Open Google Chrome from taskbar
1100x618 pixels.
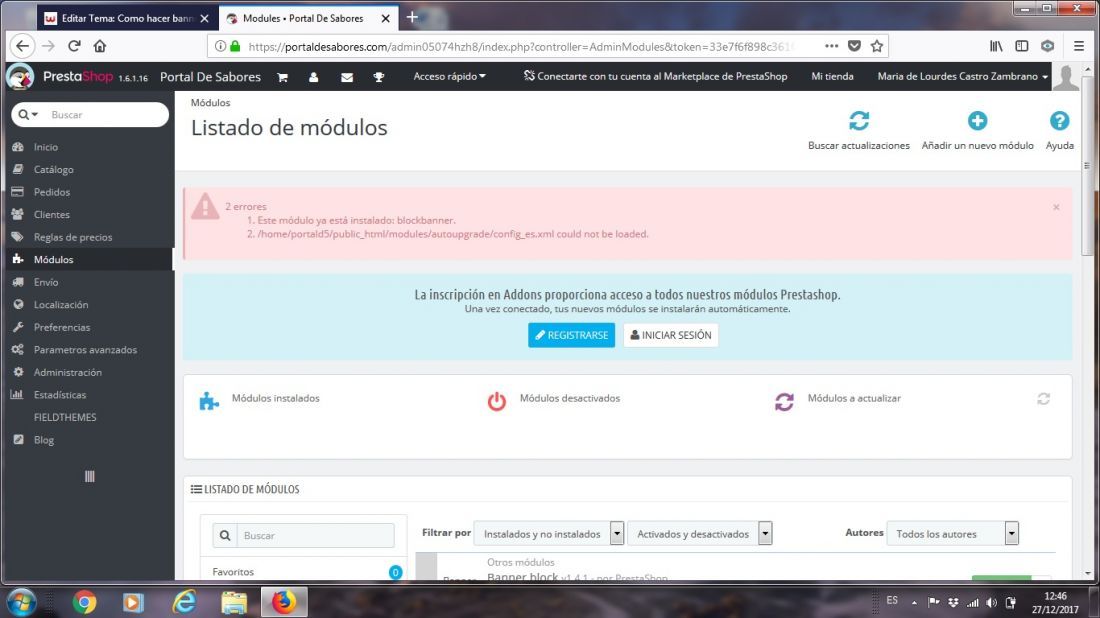84,602
